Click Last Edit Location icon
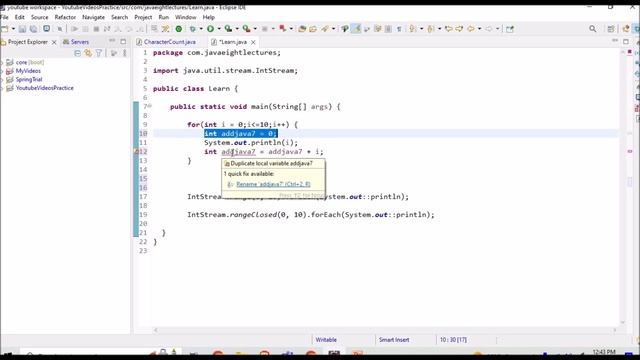 (x=448, y=29)
